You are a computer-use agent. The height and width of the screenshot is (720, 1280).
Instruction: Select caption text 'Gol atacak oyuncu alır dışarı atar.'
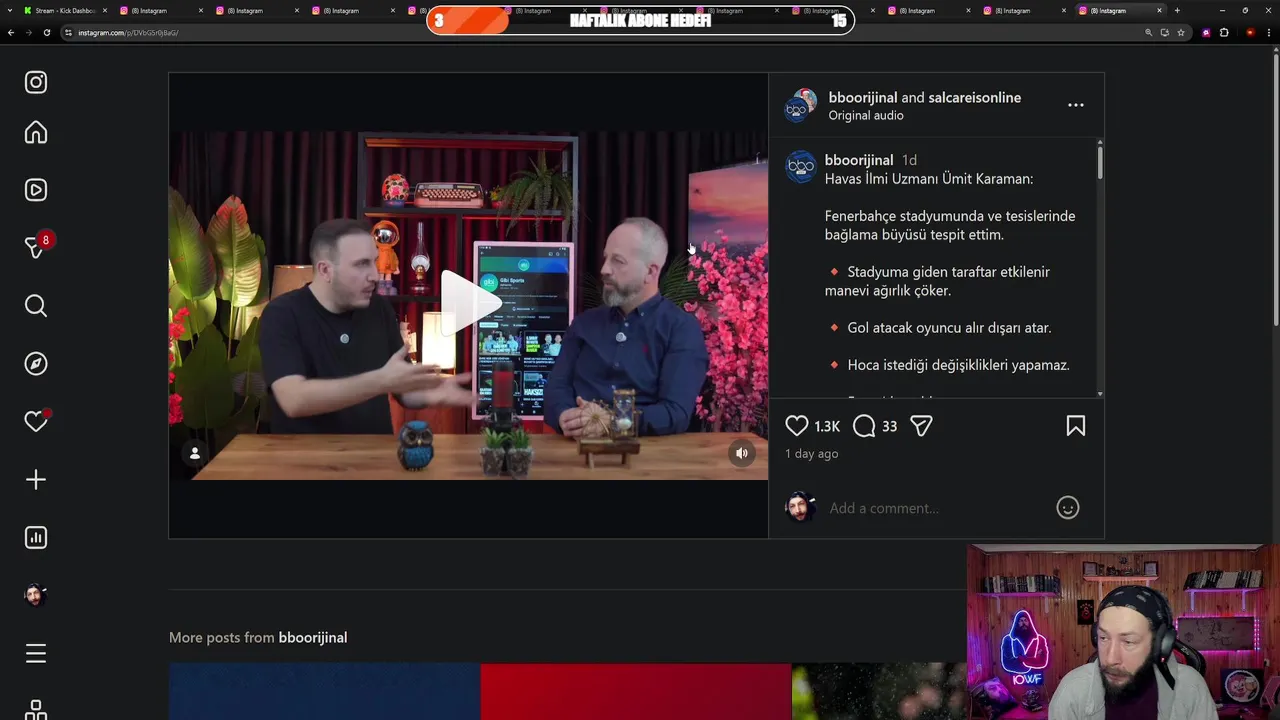point(949,328)
